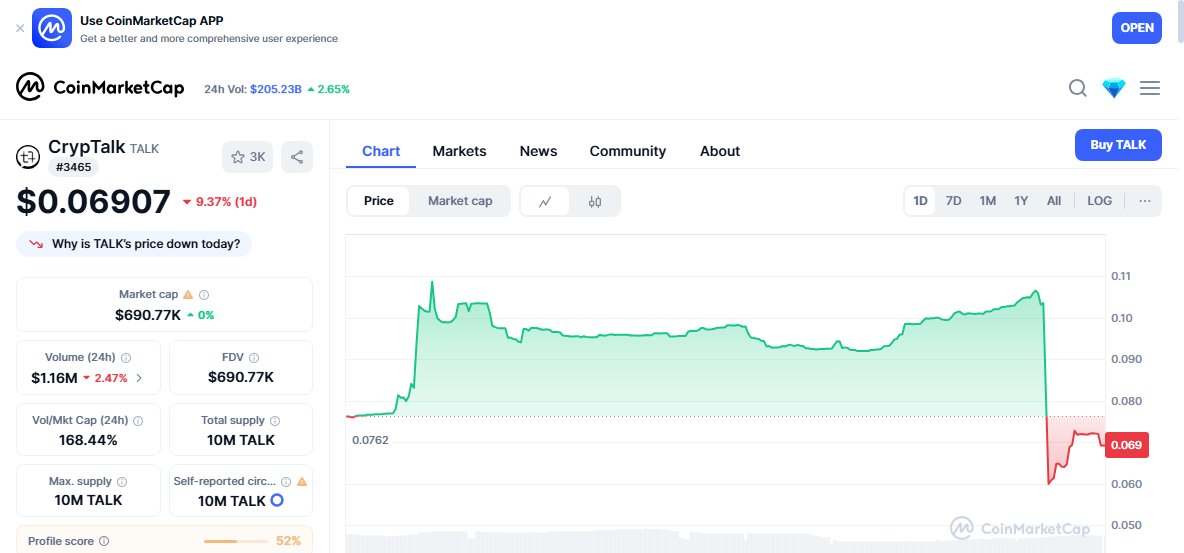The image size is (1184, 553).
Task: Click the 0.0762 opening price label
Action: click(370, 440)
